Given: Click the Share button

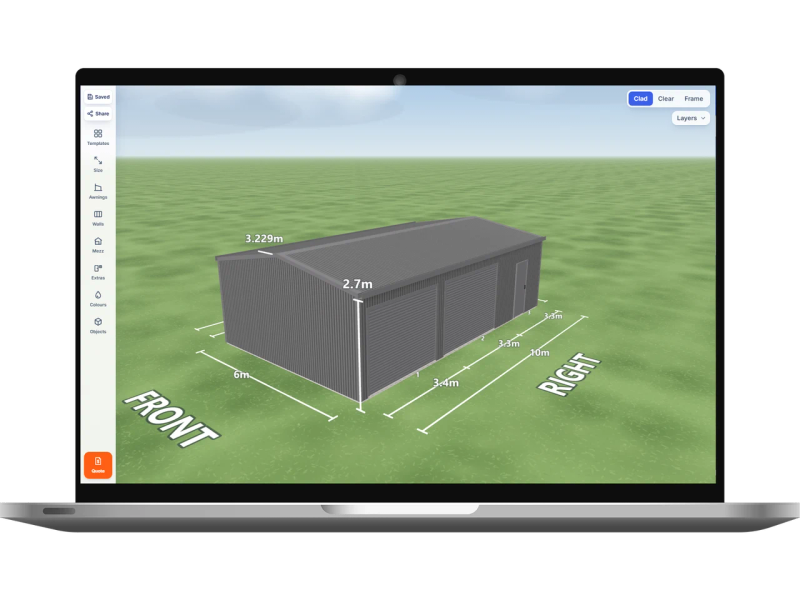Looking at the screenshot, I should pyautogui.click(x=98, y=113).
